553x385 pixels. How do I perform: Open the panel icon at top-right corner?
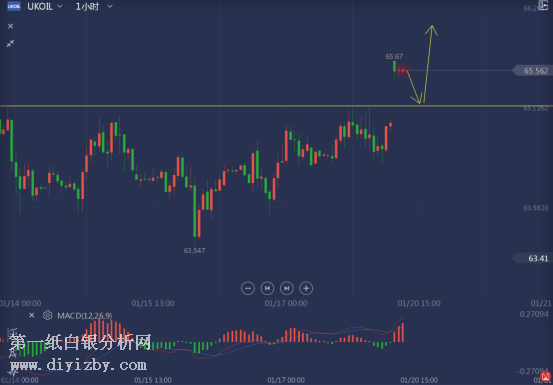click(x=544, y=6)
